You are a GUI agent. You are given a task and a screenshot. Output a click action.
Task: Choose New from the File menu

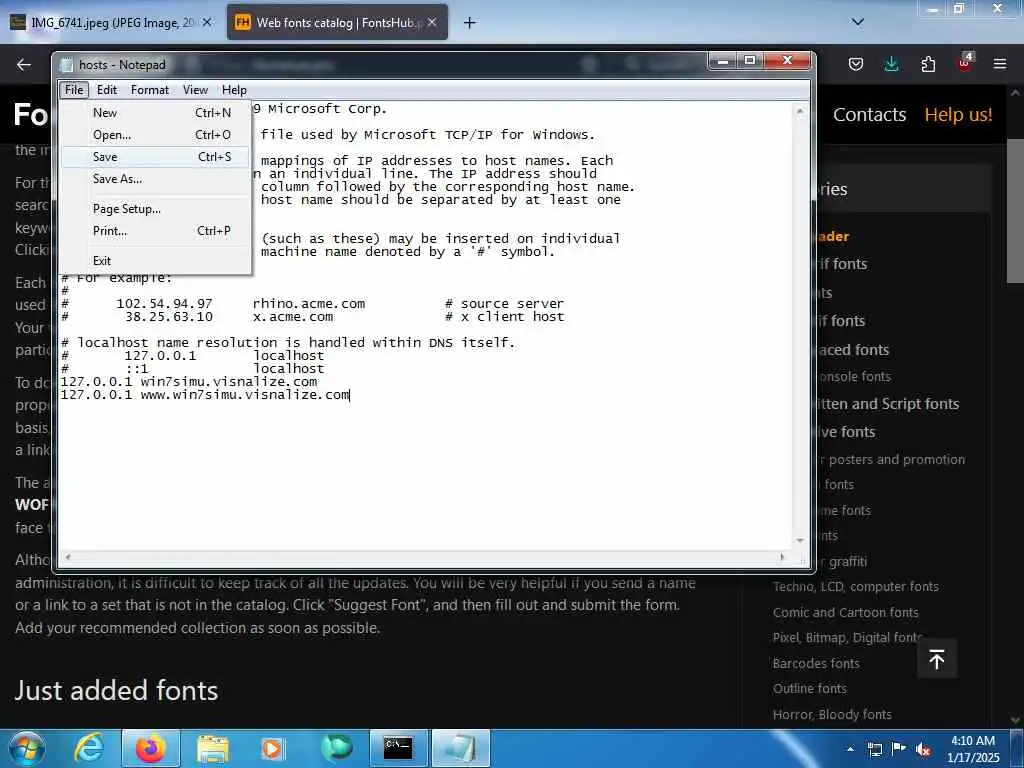155,113
